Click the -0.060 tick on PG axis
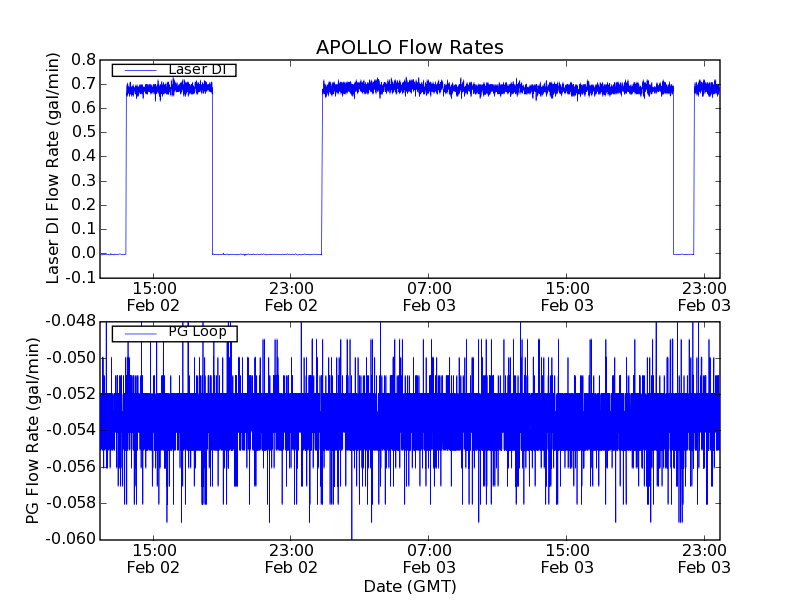 pos(71,539)
